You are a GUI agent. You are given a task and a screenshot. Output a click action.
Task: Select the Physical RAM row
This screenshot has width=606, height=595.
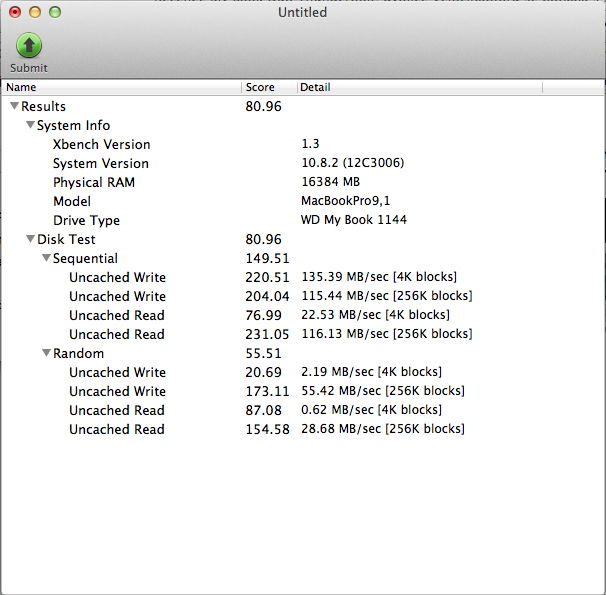pyautogui.click(x=303, y=182)
